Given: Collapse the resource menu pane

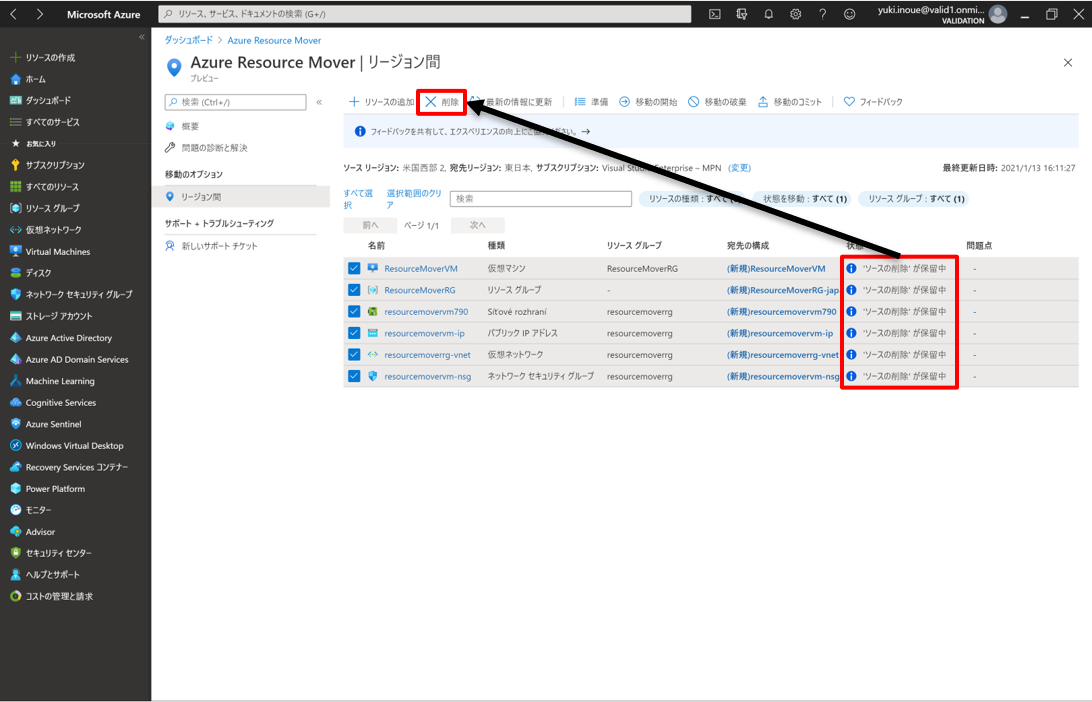Looking at the screenshot, I should 319,102.
